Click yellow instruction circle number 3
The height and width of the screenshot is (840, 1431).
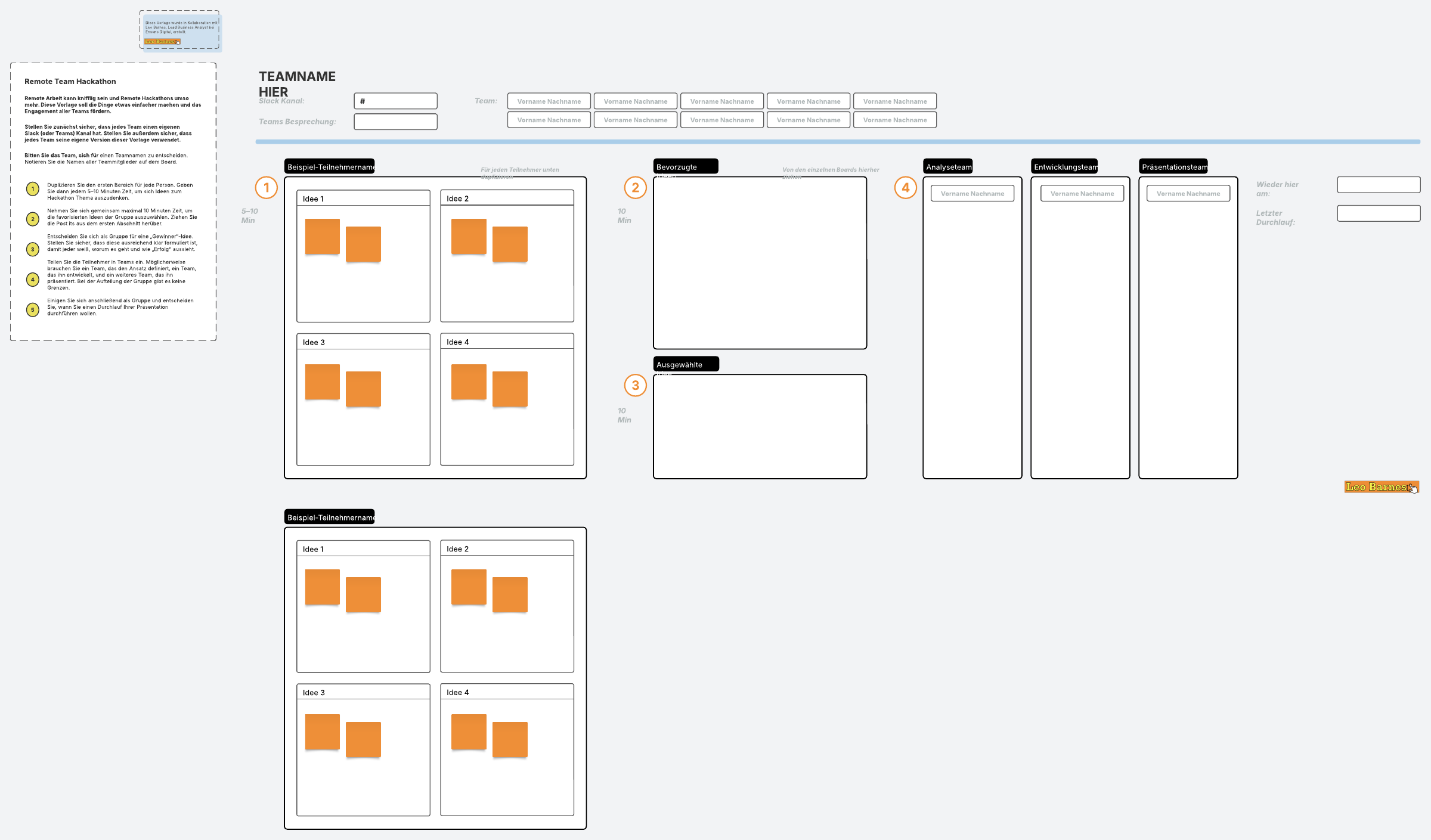tap(33, 249)
